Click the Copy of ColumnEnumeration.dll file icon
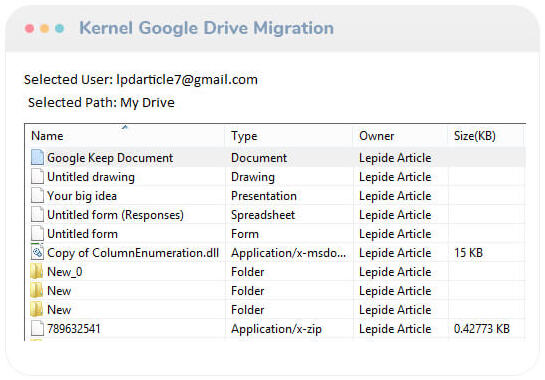Viewport: 545px width, 380px height. click(37, 252)
